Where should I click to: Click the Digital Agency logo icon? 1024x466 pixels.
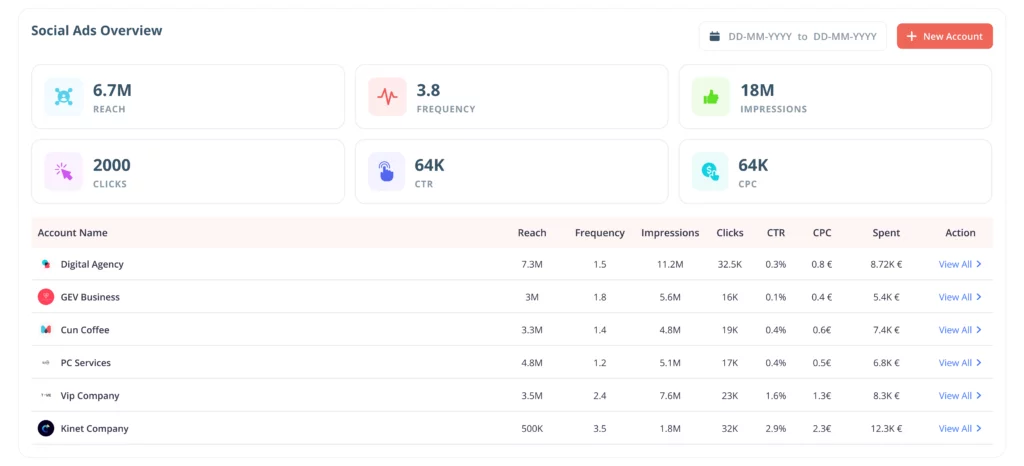[x=46, y=264]
